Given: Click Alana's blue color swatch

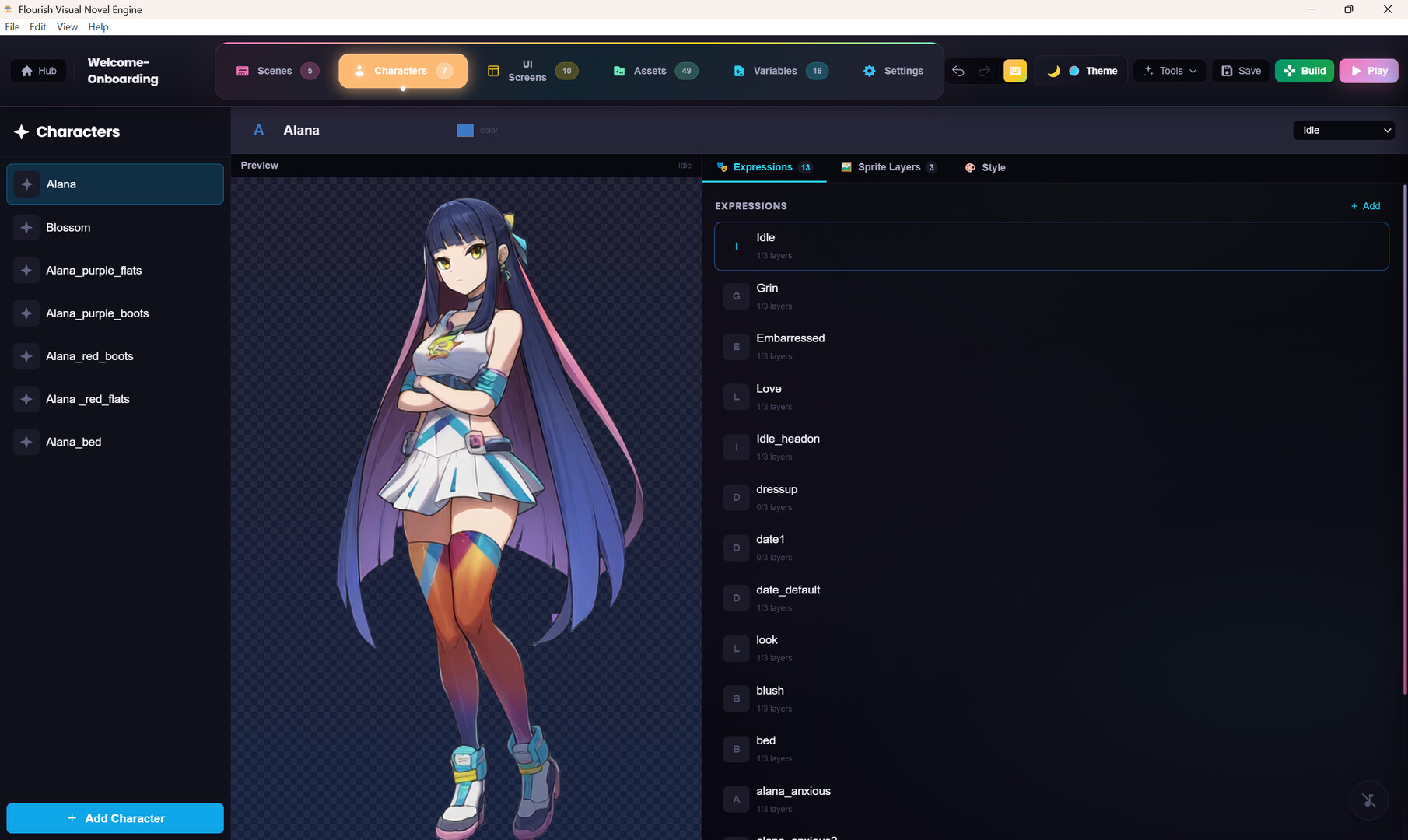Looking at the screenshot, I should [465, 130].
